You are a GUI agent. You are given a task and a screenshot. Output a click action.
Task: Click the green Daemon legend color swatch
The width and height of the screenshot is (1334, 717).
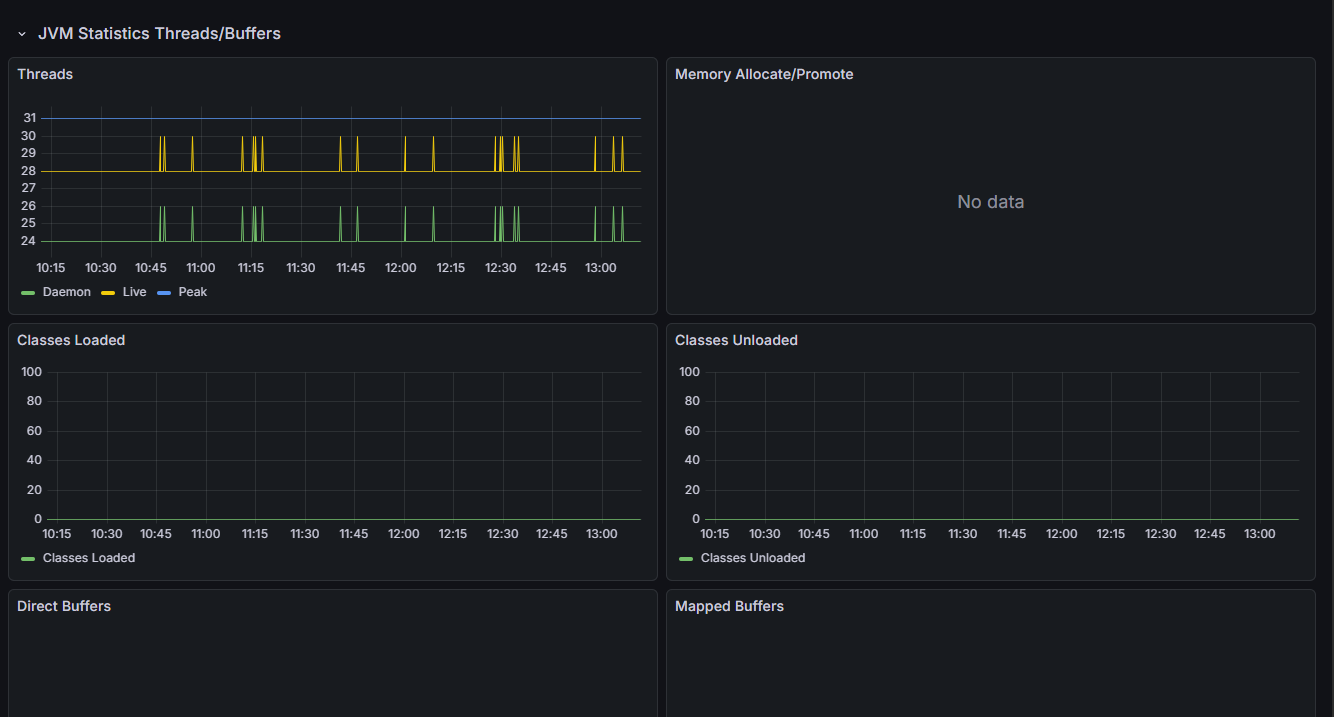click(28, 292)
